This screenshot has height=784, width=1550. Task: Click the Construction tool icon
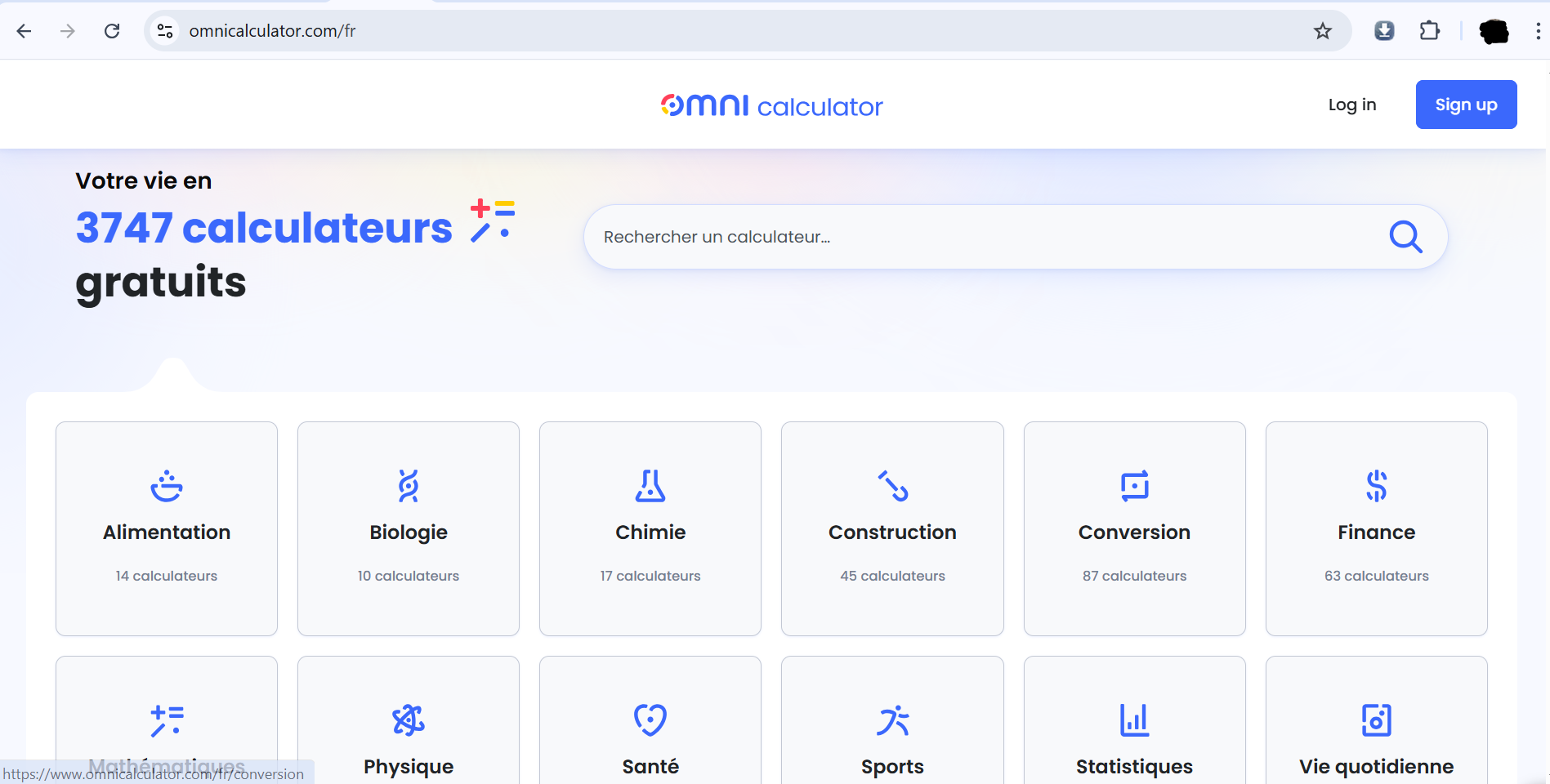point(892,486)
